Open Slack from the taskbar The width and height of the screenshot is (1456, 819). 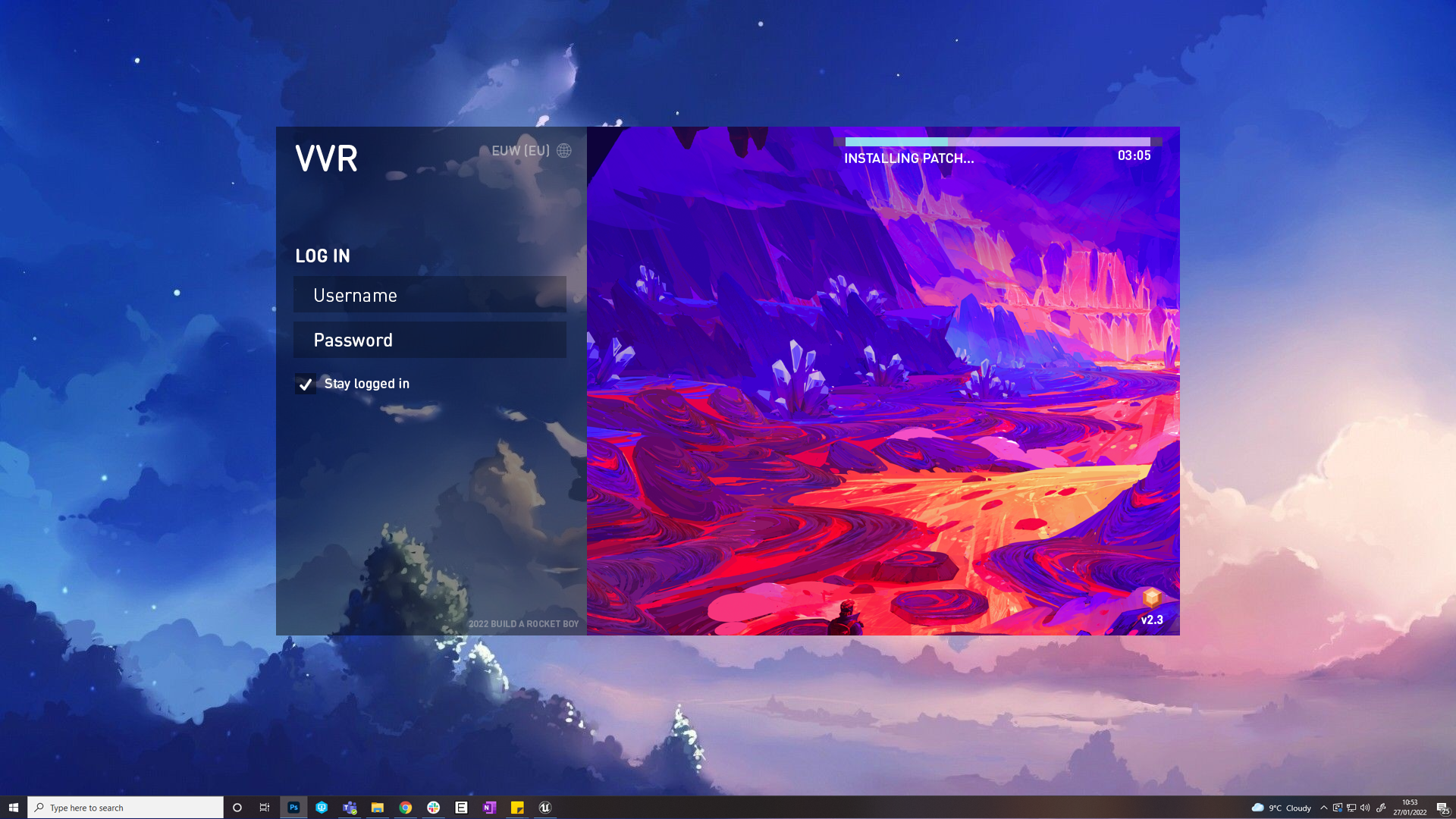433,808
